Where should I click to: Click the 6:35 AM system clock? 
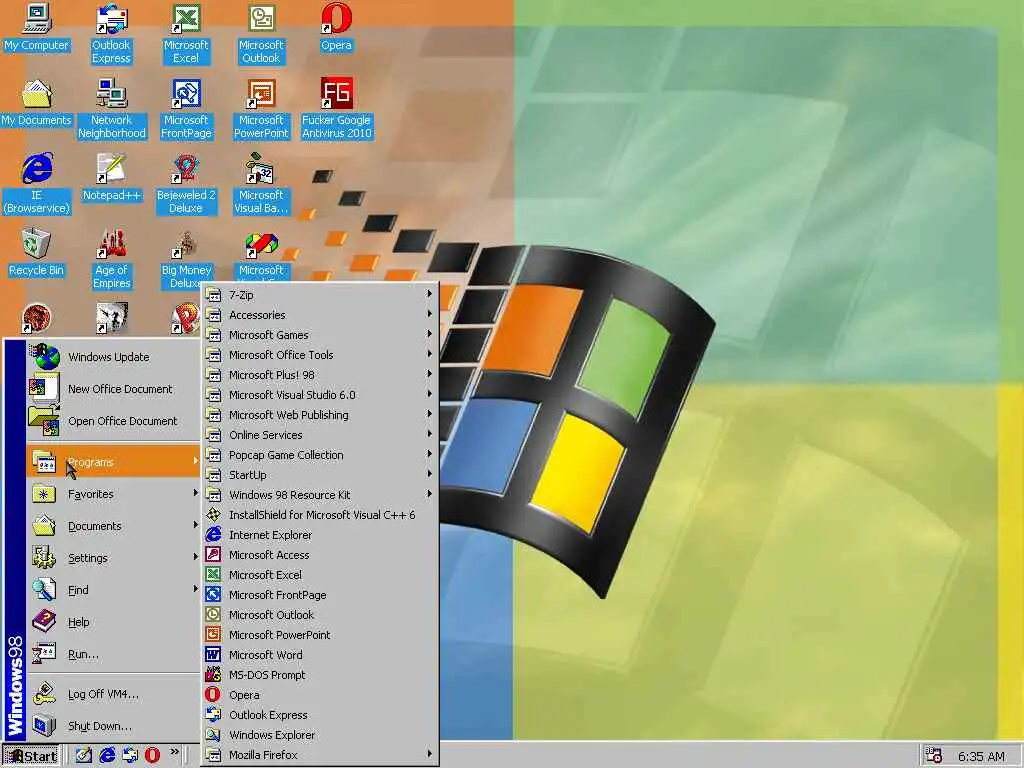[x=981, y=756]
